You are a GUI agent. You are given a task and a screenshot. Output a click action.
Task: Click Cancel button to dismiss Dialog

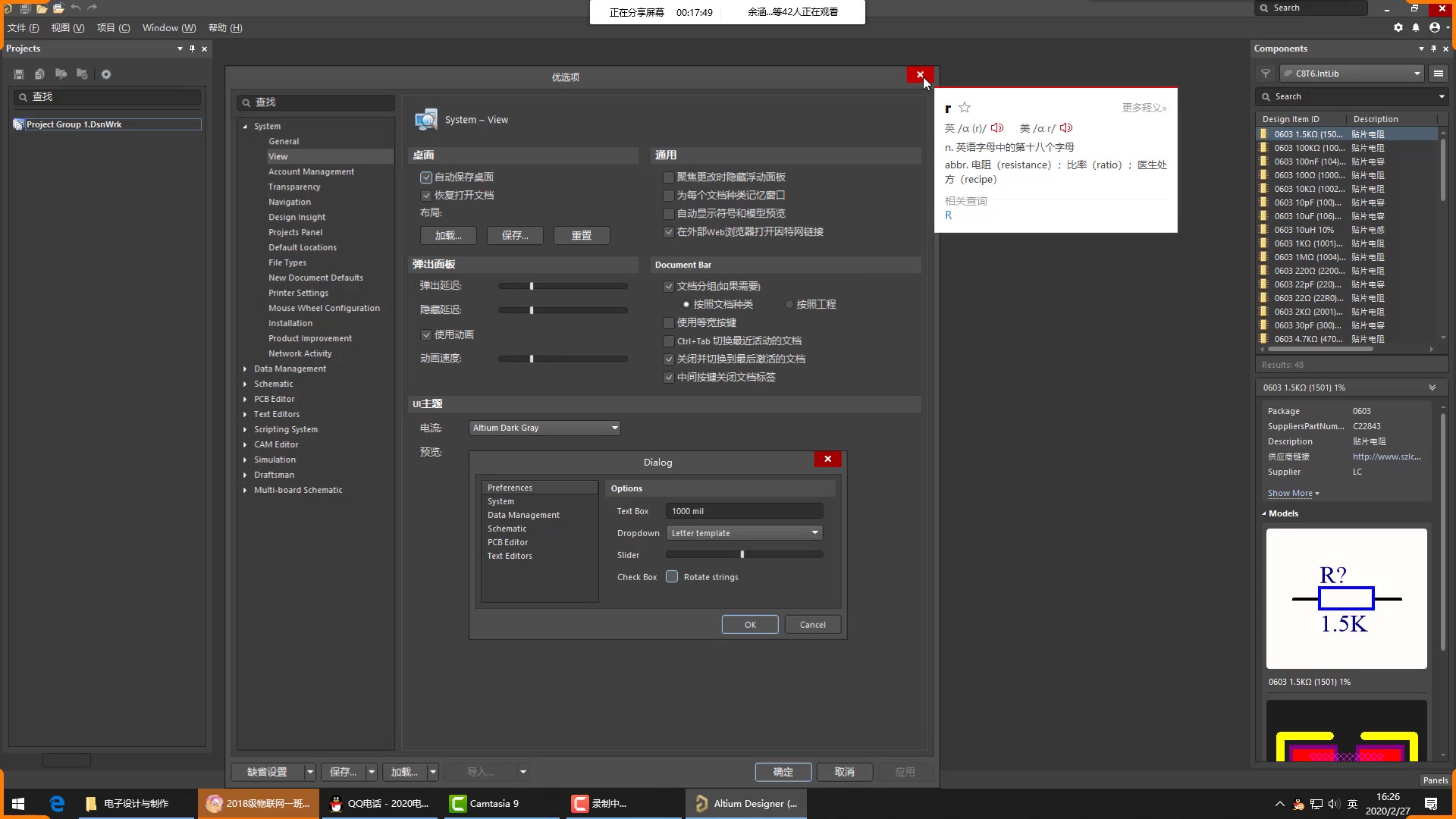coord(811,624)
